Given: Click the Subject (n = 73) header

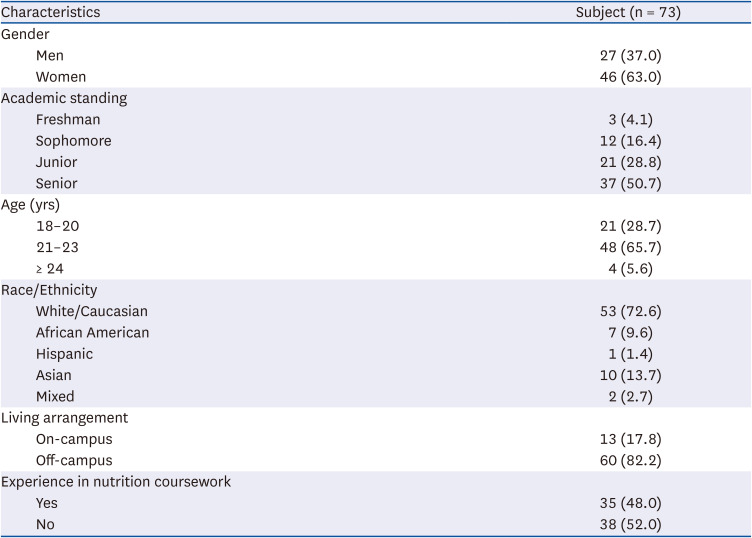Looking at the screenshot, I should coord(629,13).
